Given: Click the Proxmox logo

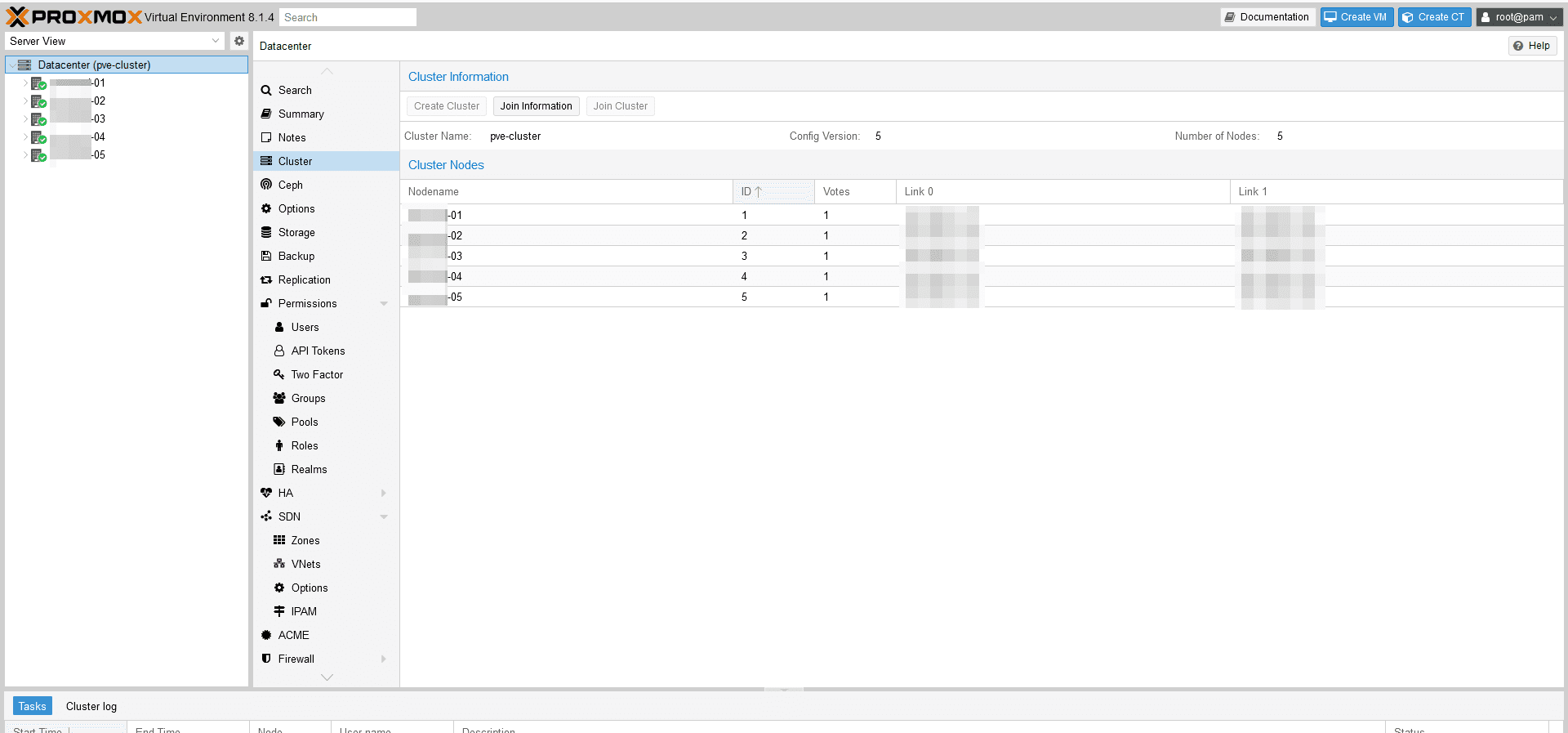Looking at the screenshot, I should point(74,17).
